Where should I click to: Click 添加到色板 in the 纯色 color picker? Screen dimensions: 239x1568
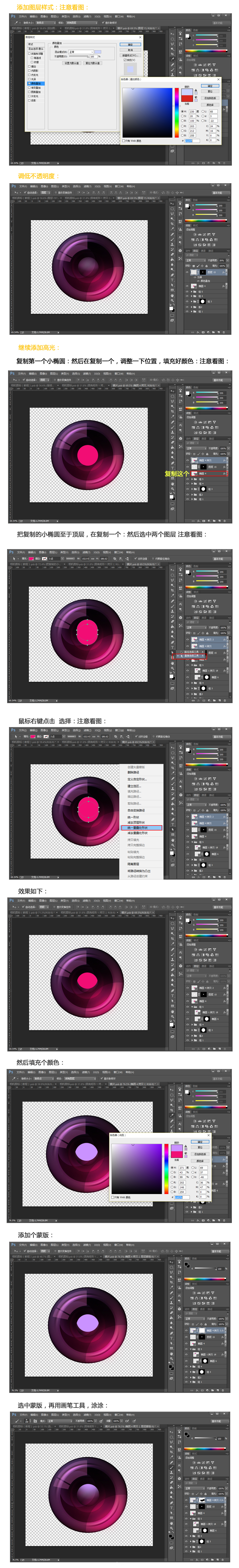point(200,1154)
